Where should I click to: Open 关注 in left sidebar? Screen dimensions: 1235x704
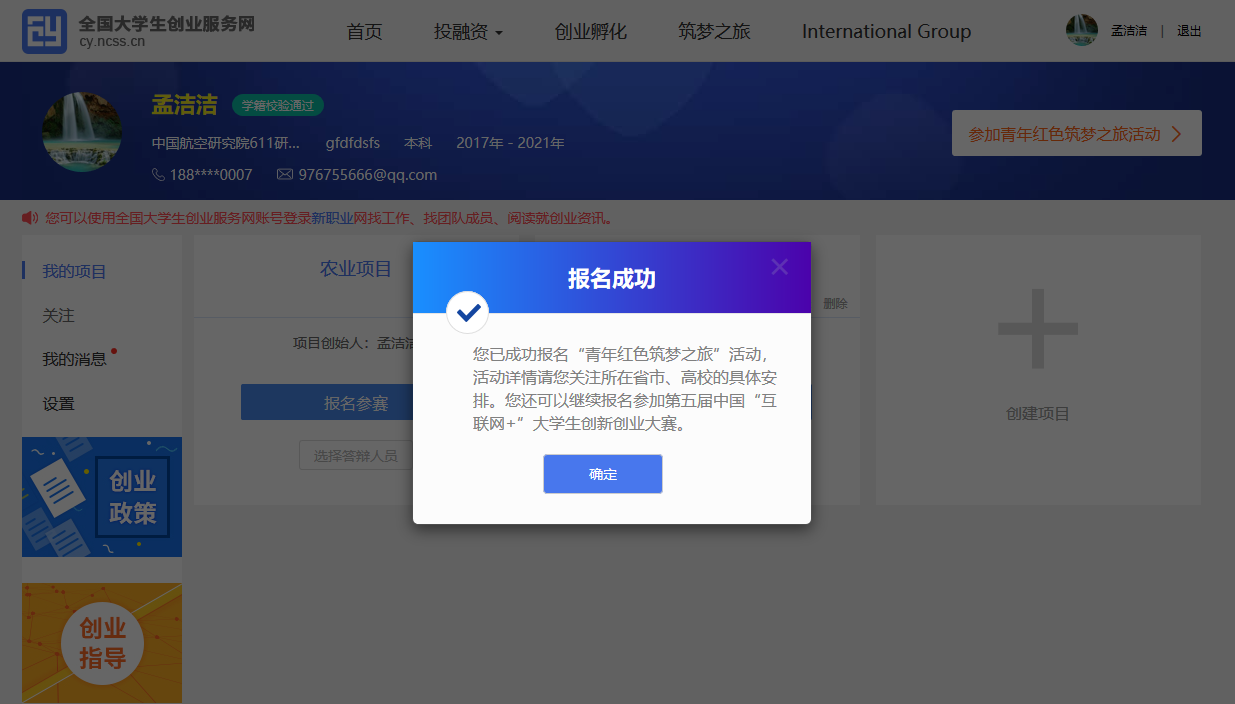pos(58,315)
